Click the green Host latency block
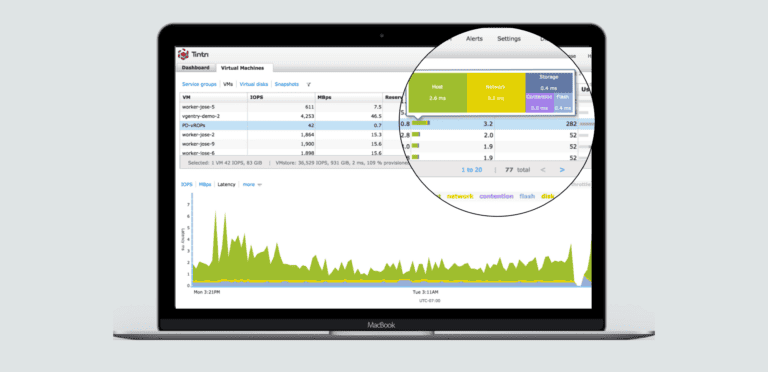This screenshot has width=768, height=372. (437, 93)
